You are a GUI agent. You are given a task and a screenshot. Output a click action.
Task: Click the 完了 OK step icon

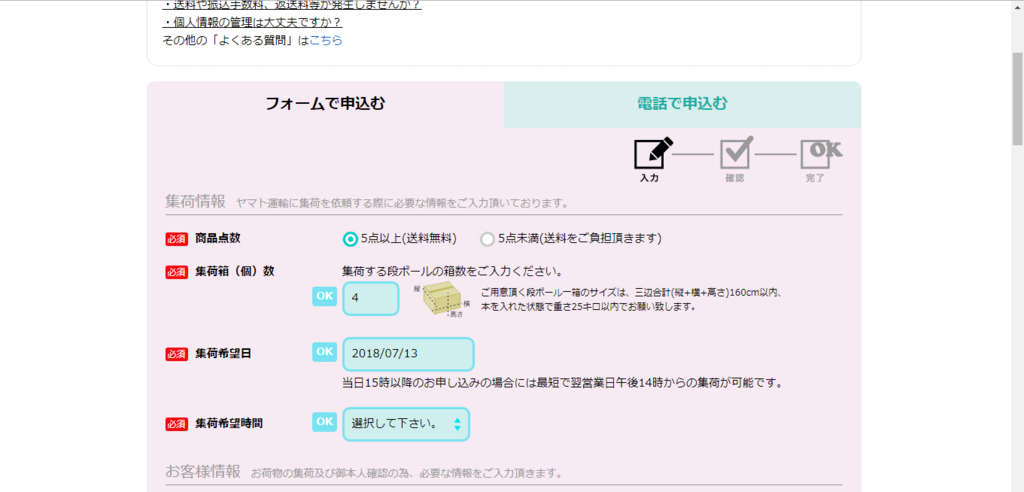[x=821, y=153]
